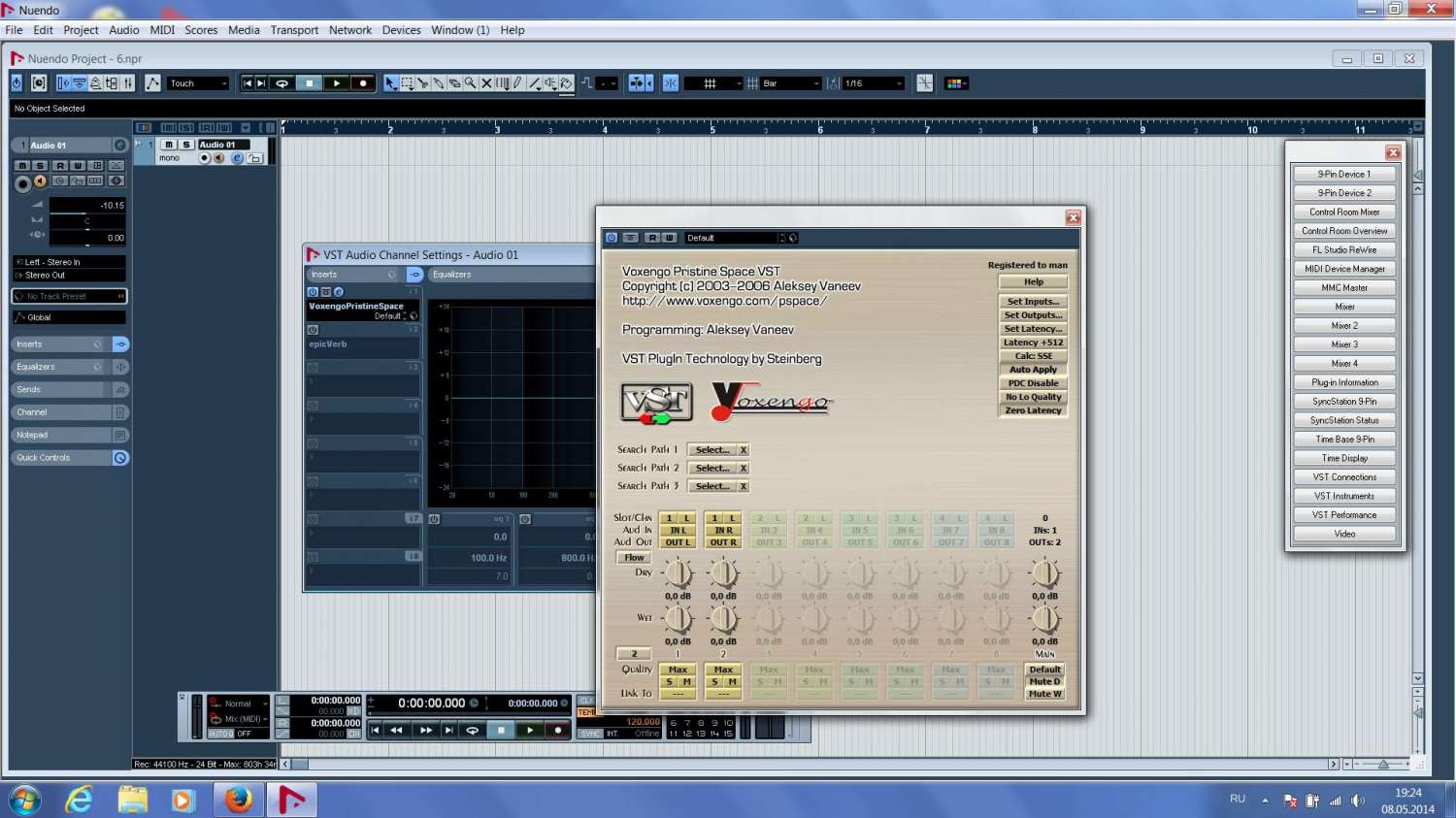Click the main transport time display
Image resolution: width=1456 pixels, height=818 pixels.
[432, 703]
